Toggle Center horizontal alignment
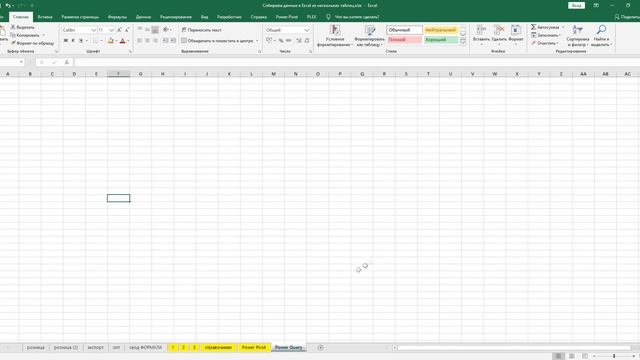This screenshot has width=640, height=360. pyautogui.click(x=147, y=40)
